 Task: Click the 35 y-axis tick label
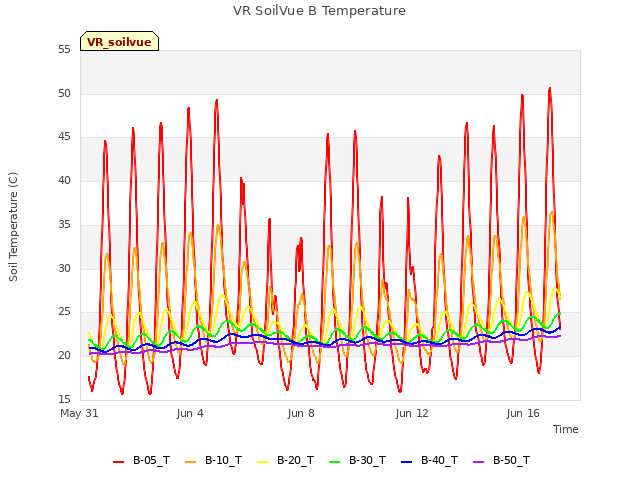64,224
